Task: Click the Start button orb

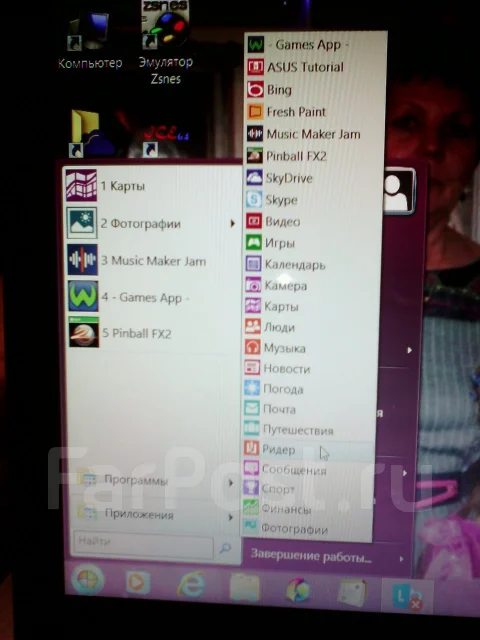Action: 87,580
